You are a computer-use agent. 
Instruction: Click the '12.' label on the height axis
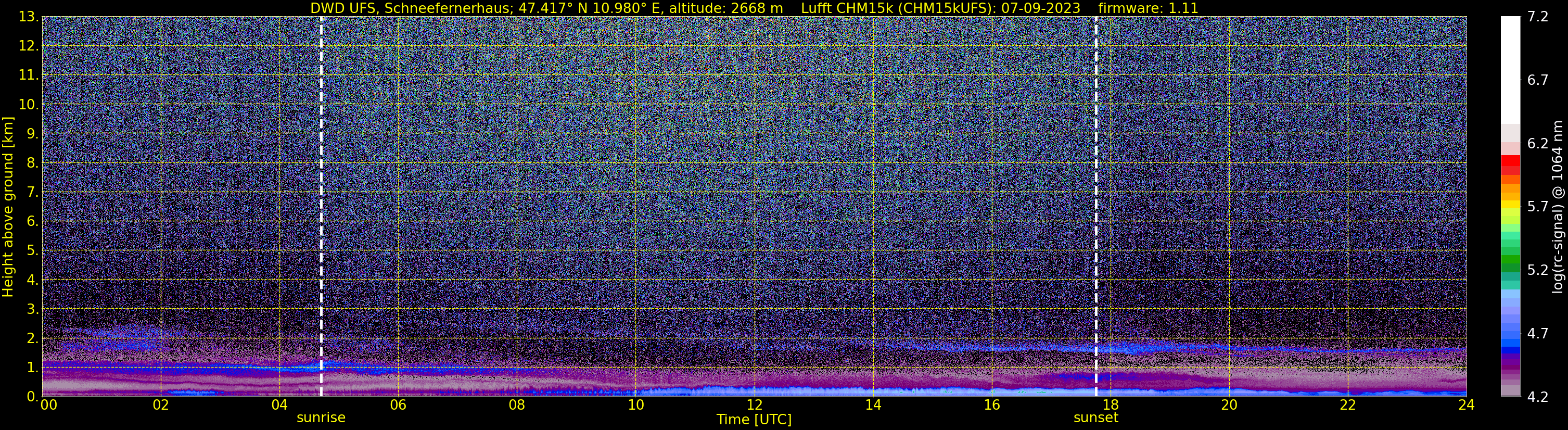coord(29,46)
